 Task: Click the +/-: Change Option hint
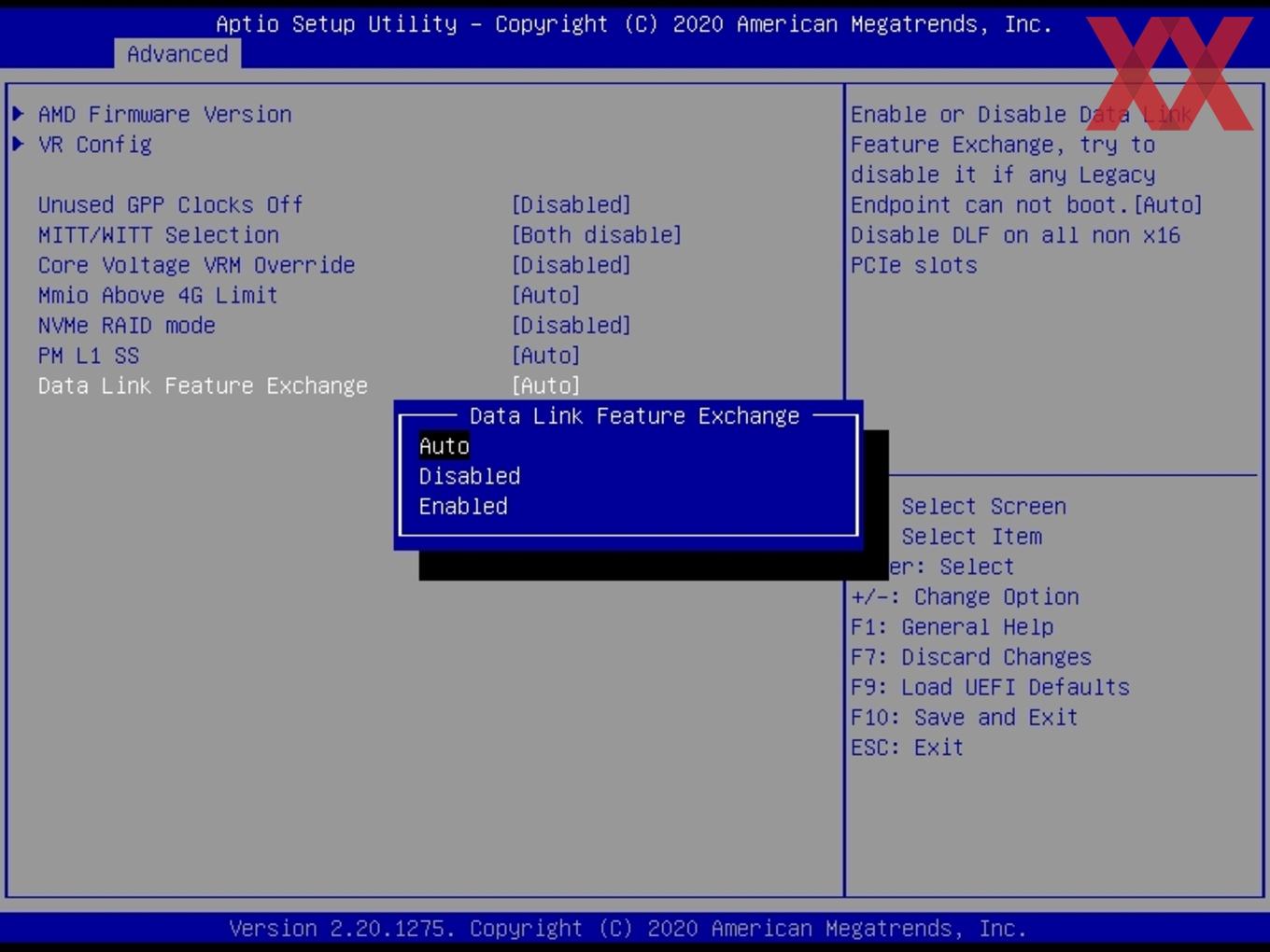pyautogui.click(x=966, y=597)
